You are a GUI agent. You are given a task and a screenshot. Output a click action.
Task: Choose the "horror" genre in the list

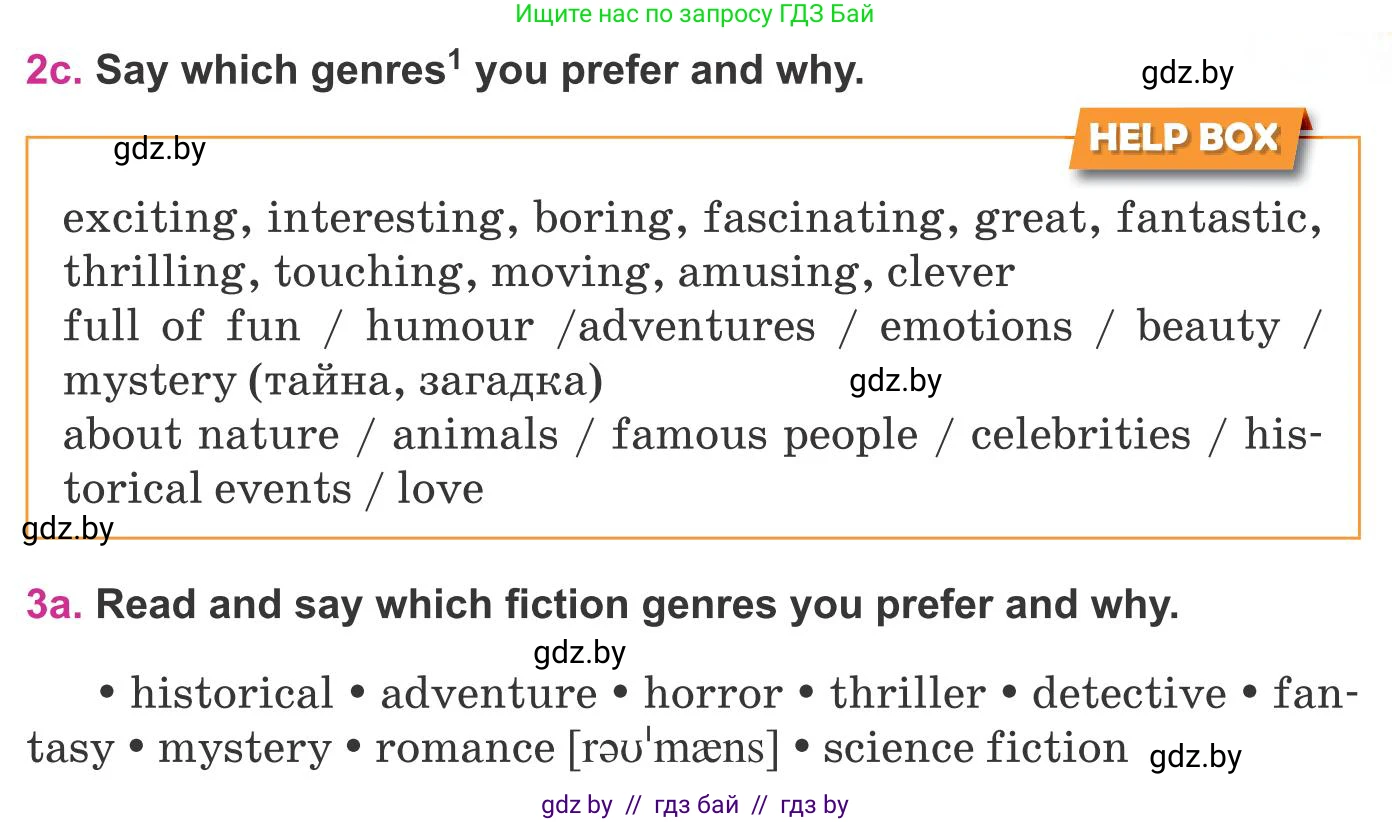point(713,694)
